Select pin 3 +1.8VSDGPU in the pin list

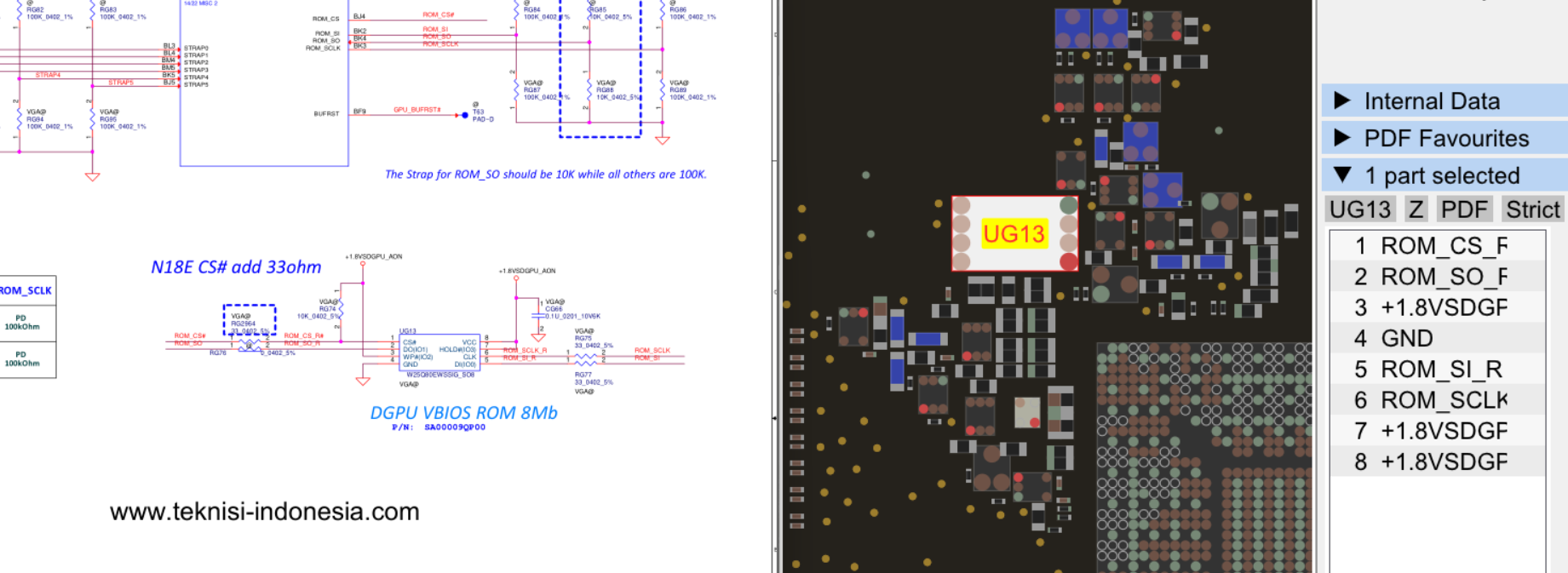tap(1438, 307)
